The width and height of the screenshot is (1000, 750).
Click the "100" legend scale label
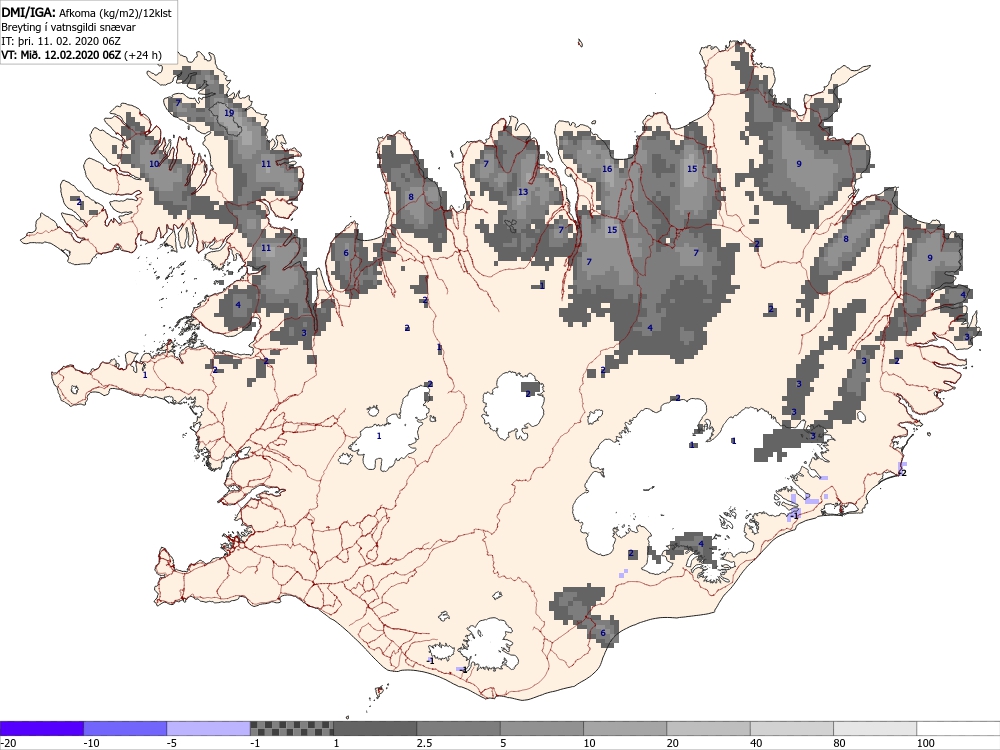pos(925,744)
